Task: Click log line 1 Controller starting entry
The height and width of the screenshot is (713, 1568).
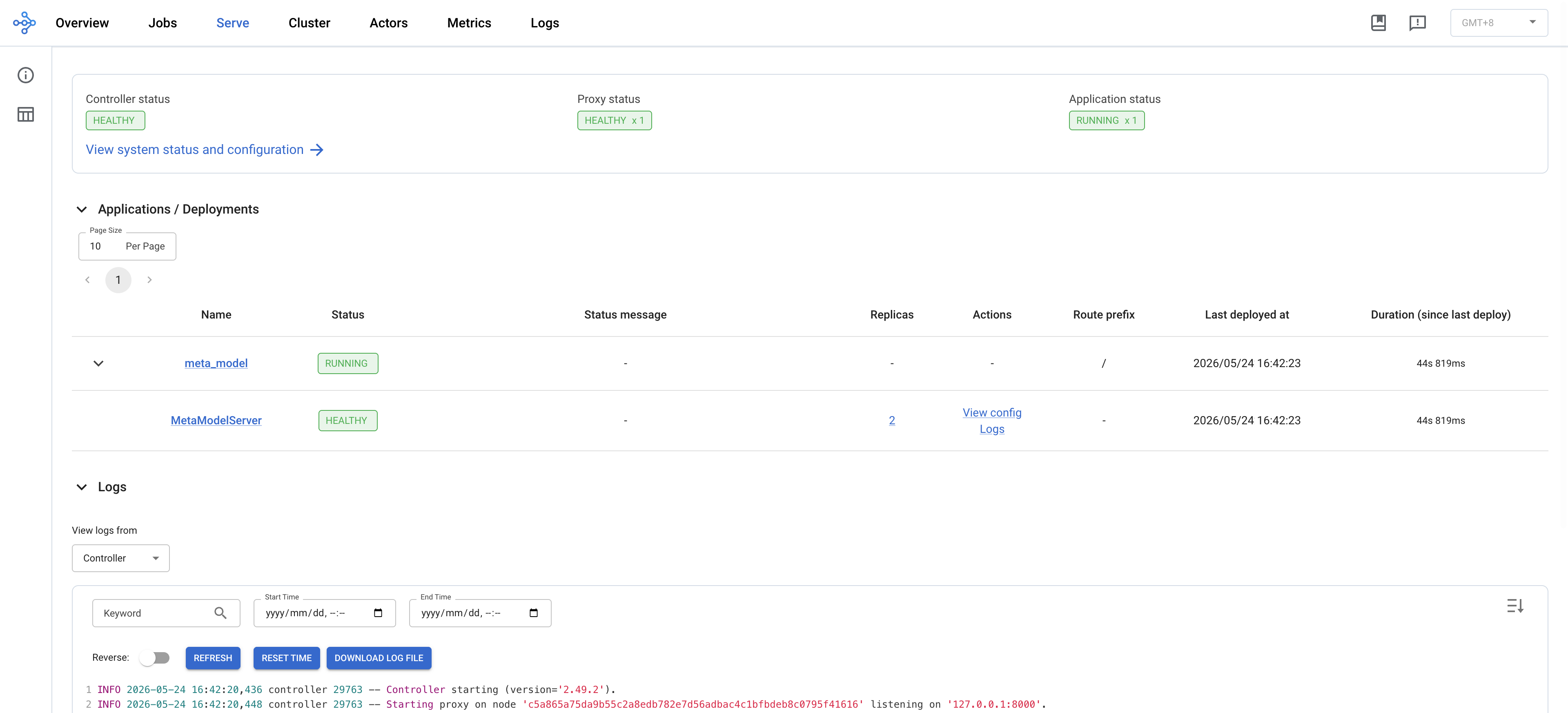Action: (357, 690)
